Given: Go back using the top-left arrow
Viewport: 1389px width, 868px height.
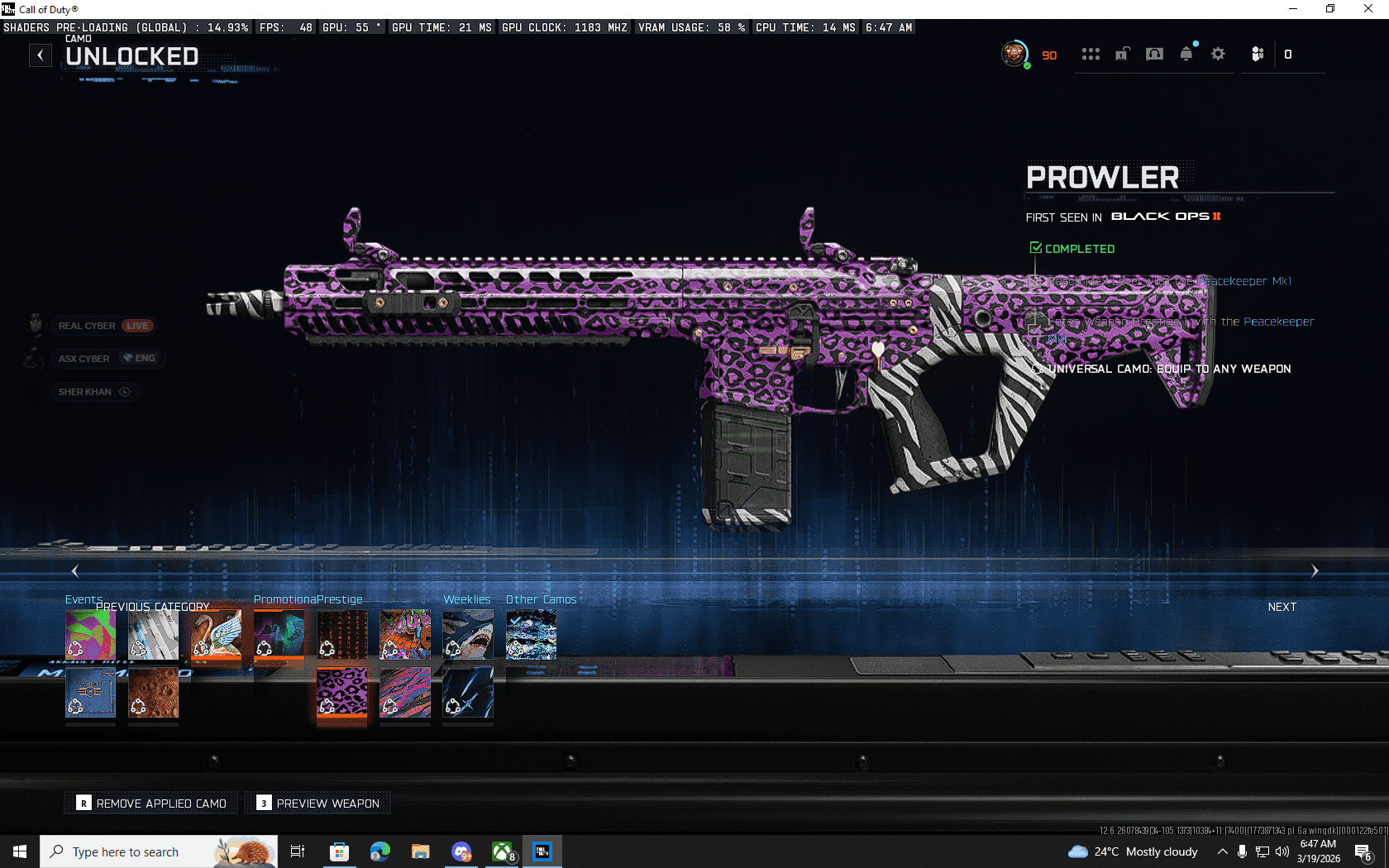Looking at the screenshot, I should tap(41, 55).
